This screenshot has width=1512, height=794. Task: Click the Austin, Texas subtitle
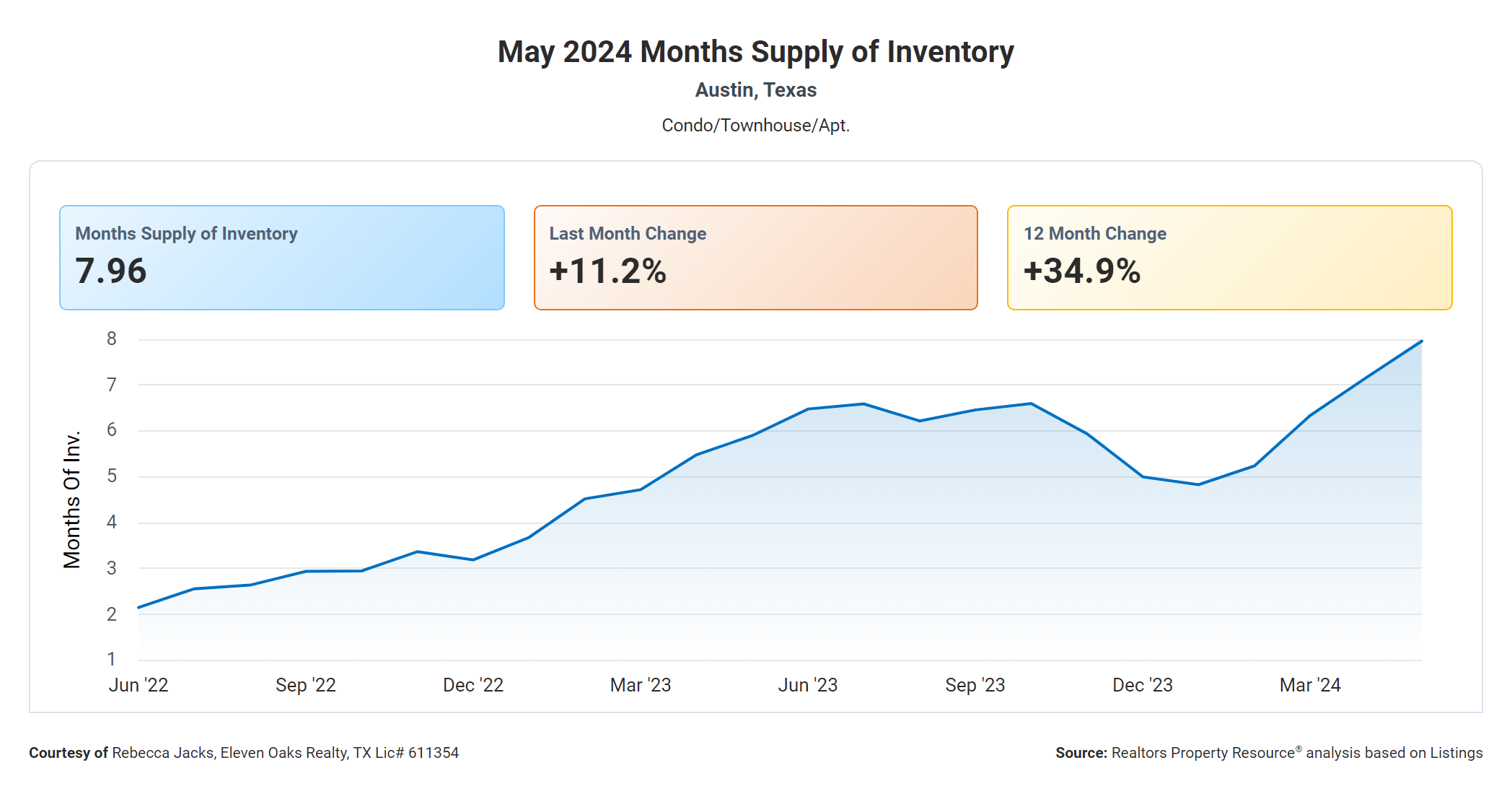click(755, 90)
